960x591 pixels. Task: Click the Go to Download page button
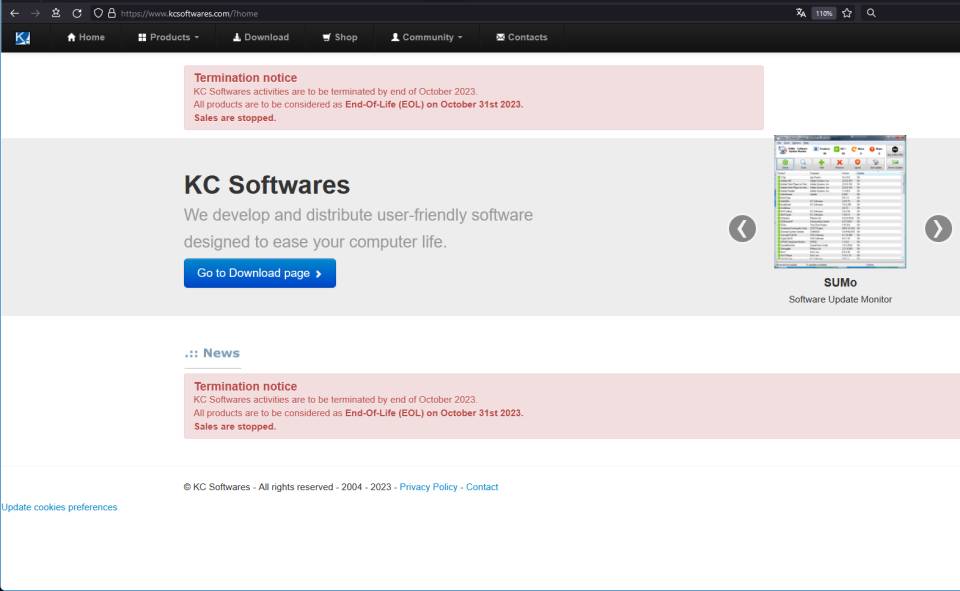click(259, 272)
